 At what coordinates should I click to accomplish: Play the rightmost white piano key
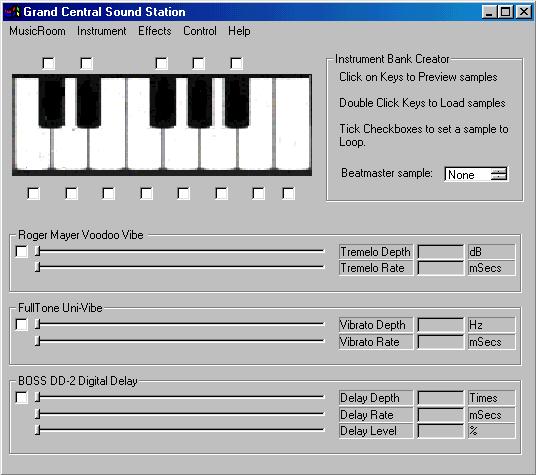coord(292,124)
